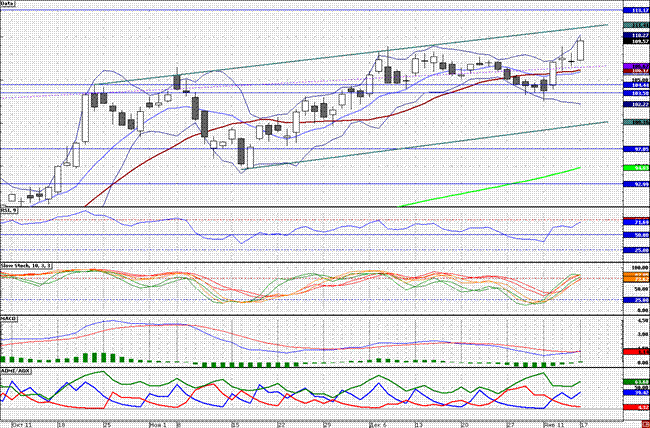Click the MACD 3.00 axis label

(643, 334)
